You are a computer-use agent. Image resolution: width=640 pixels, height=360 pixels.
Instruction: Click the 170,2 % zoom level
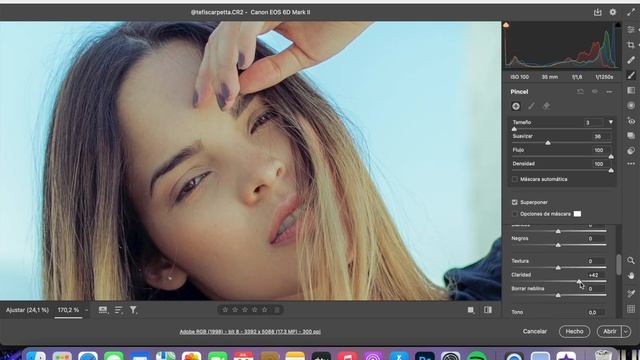68,310
